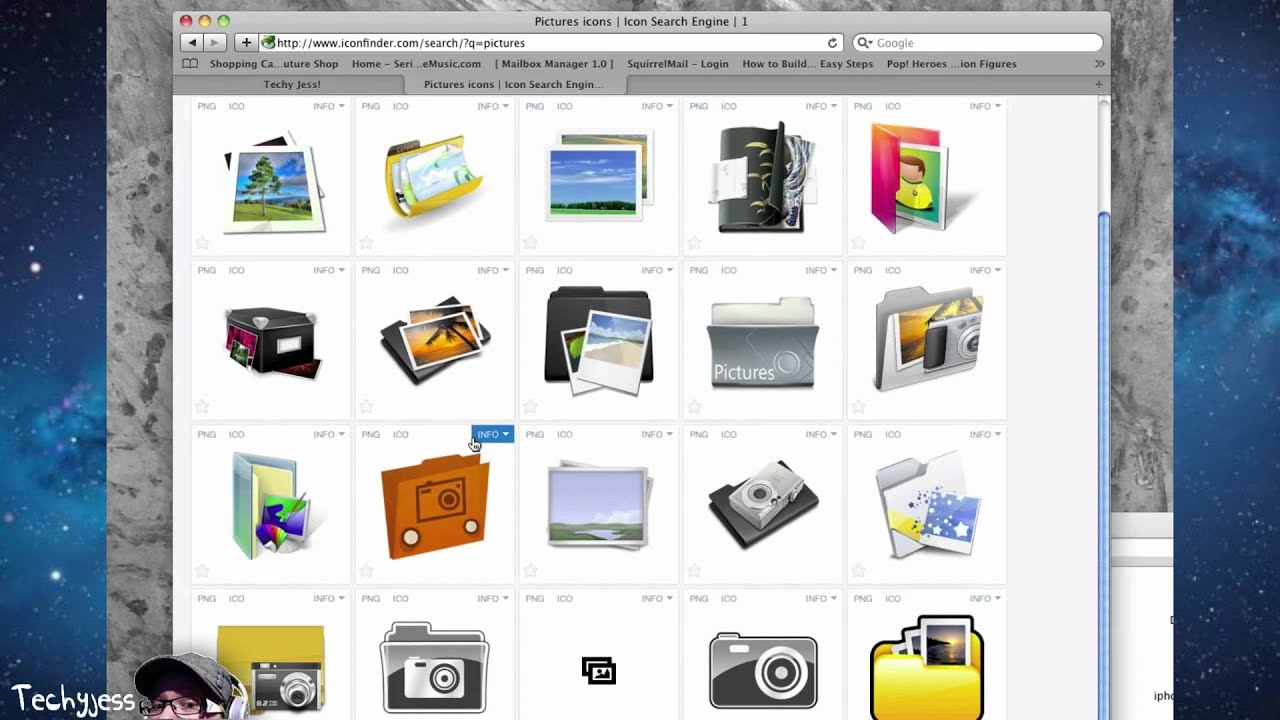Download PNG of the lake landscape photo stack

pyautogui.click(x=535, y=434)
